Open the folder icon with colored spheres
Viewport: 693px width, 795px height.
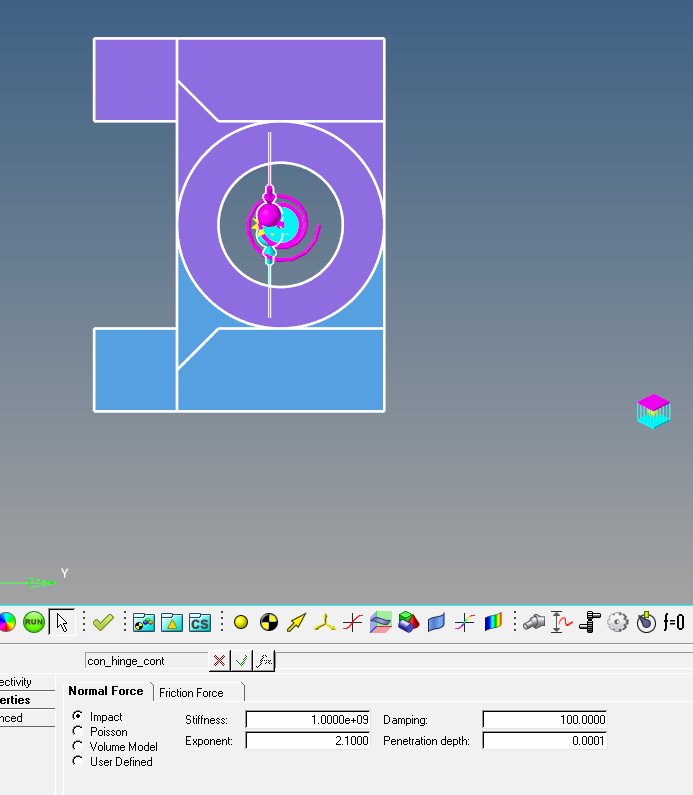(144, 622)
